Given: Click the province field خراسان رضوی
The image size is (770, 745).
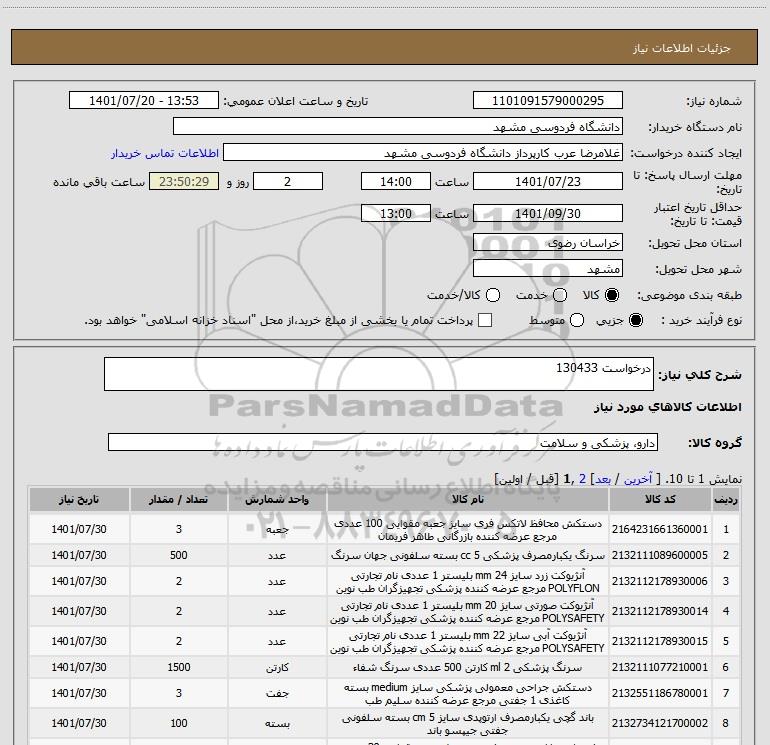Looking at the screenshot, I should [548, 243].
